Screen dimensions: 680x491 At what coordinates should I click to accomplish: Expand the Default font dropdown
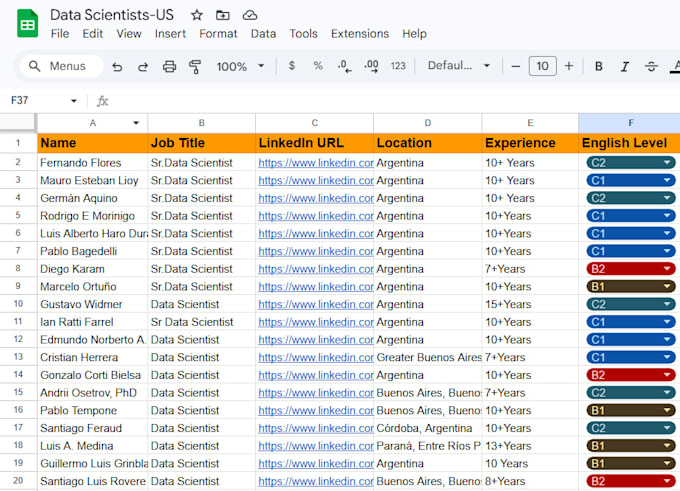pyautogui.click(x=459, y=65)
